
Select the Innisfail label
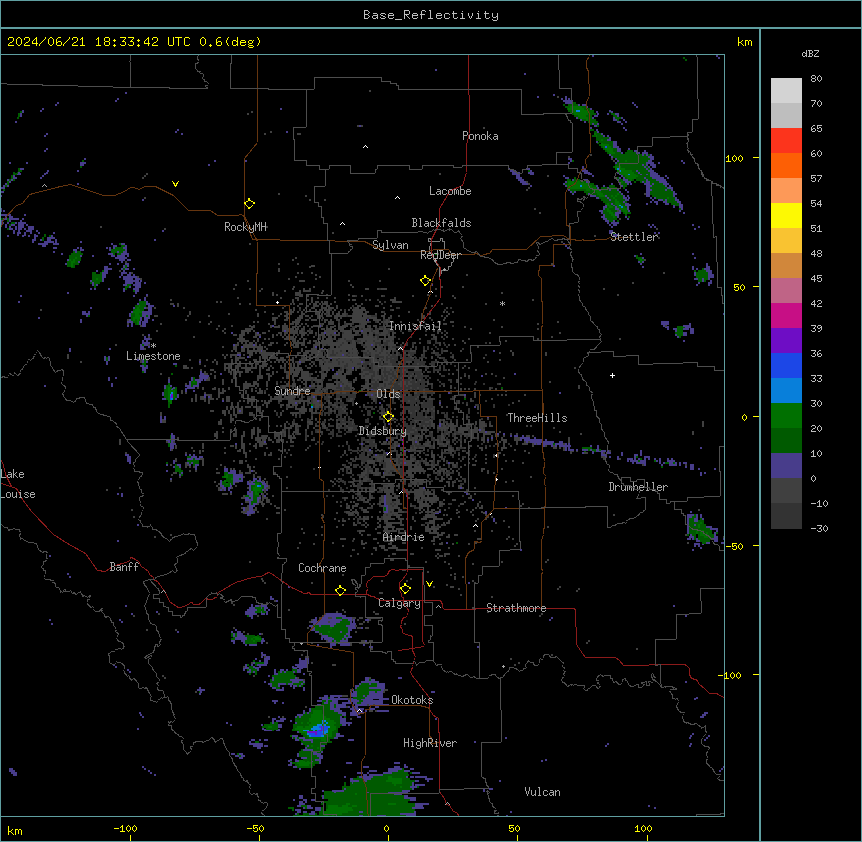(x=415, y=326)
